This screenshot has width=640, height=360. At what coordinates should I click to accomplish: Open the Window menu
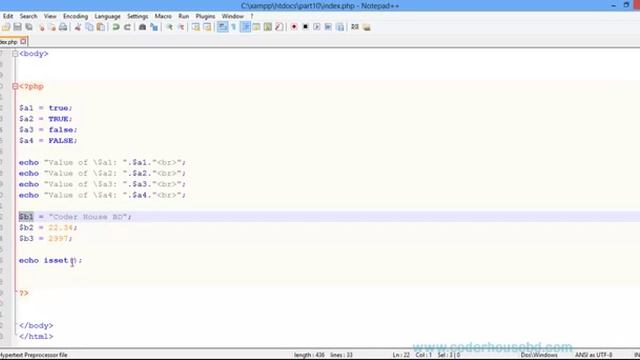233,16
